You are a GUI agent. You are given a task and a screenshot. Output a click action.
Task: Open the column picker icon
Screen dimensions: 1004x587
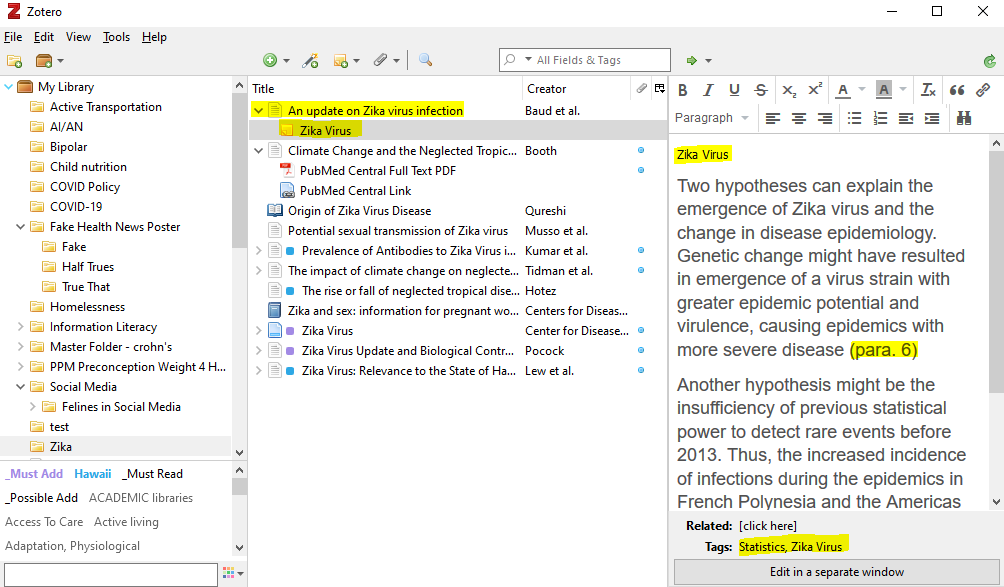coord(660,88)
